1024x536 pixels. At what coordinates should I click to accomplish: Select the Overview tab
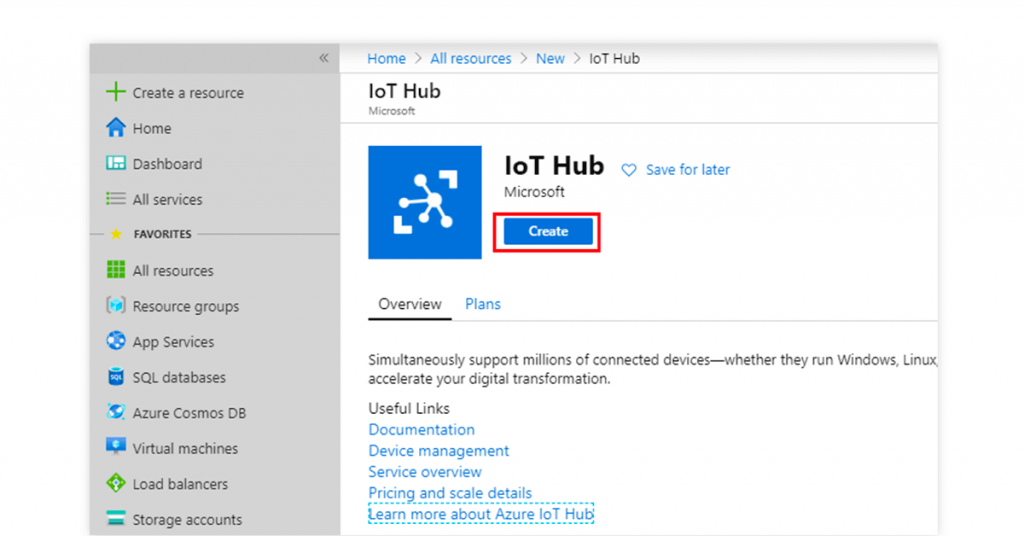(x=410, y=304)
